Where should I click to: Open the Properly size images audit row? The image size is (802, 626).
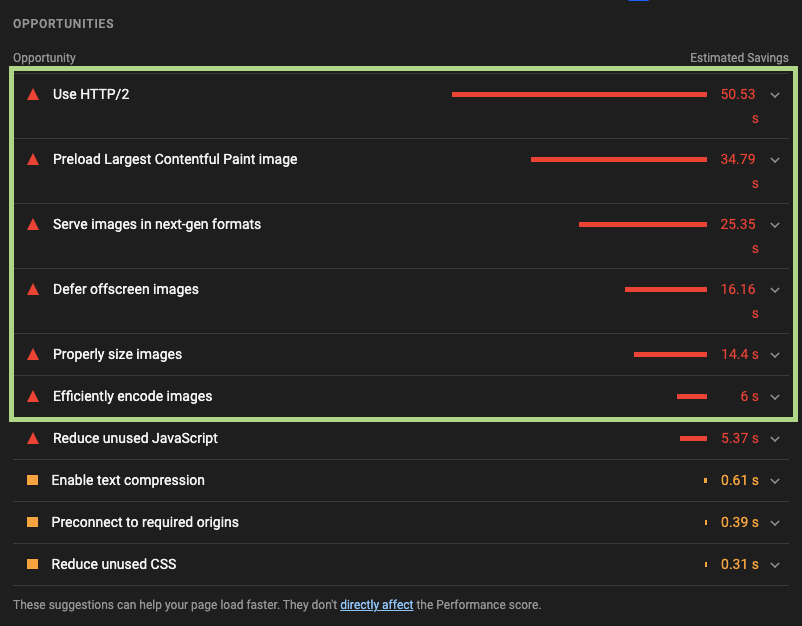tap(117, 354)
